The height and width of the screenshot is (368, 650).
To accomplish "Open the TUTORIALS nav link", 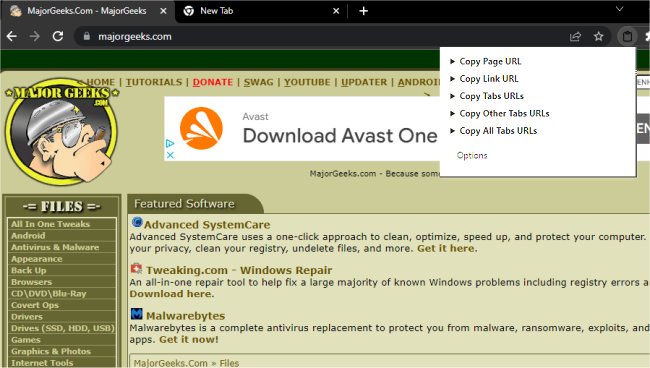I will pos(154,82).
